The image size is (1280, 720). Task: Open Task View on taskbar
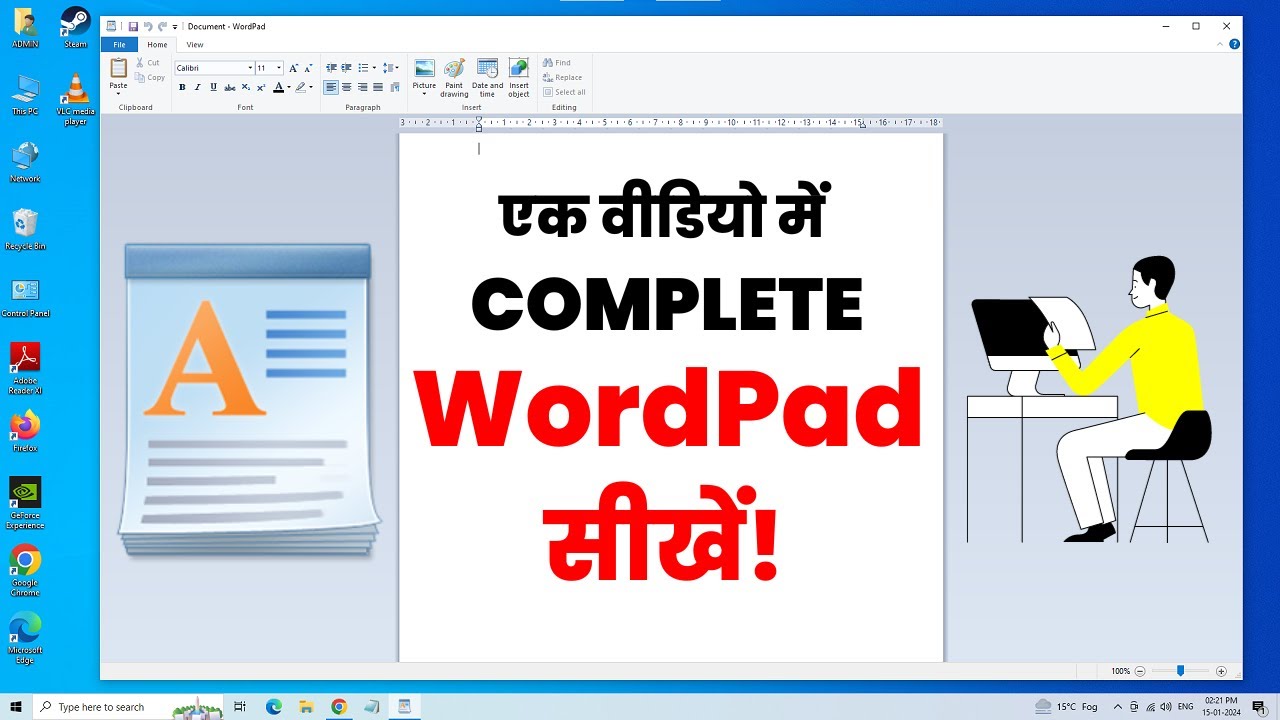pyautogui.click(x=240, y=706)
